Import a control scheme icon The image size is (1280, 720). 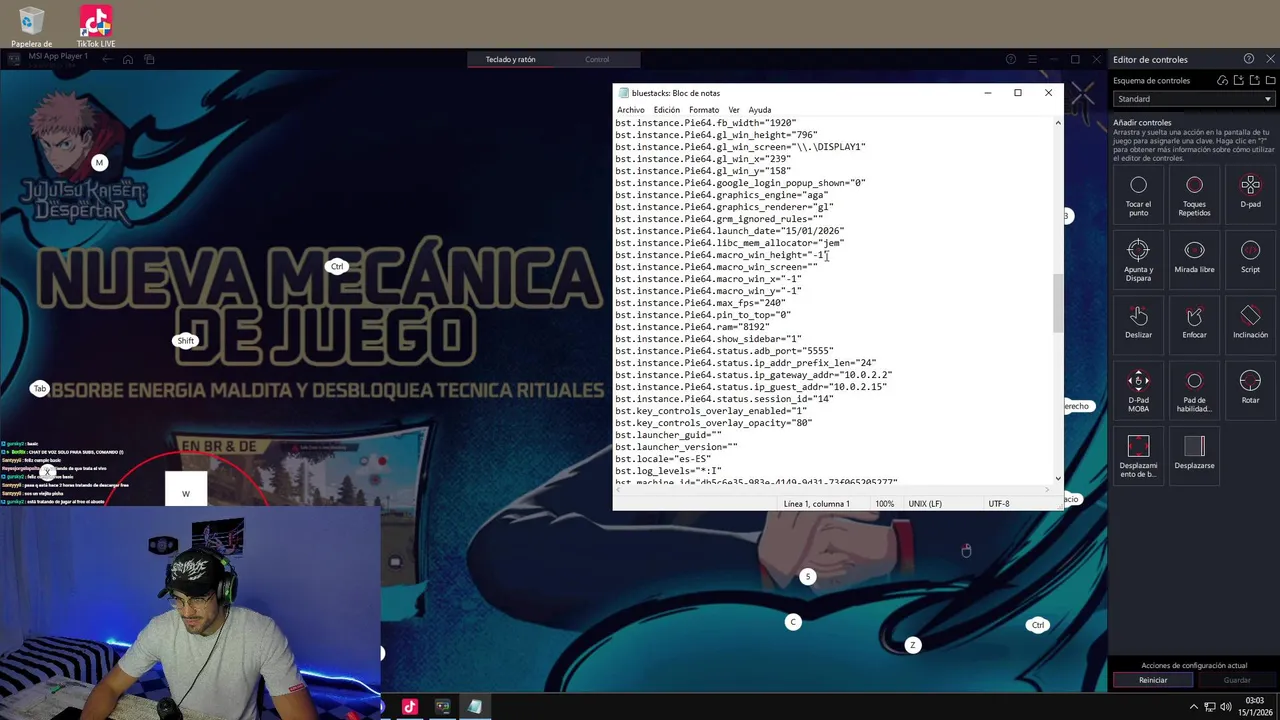[x=1238, y=80]
